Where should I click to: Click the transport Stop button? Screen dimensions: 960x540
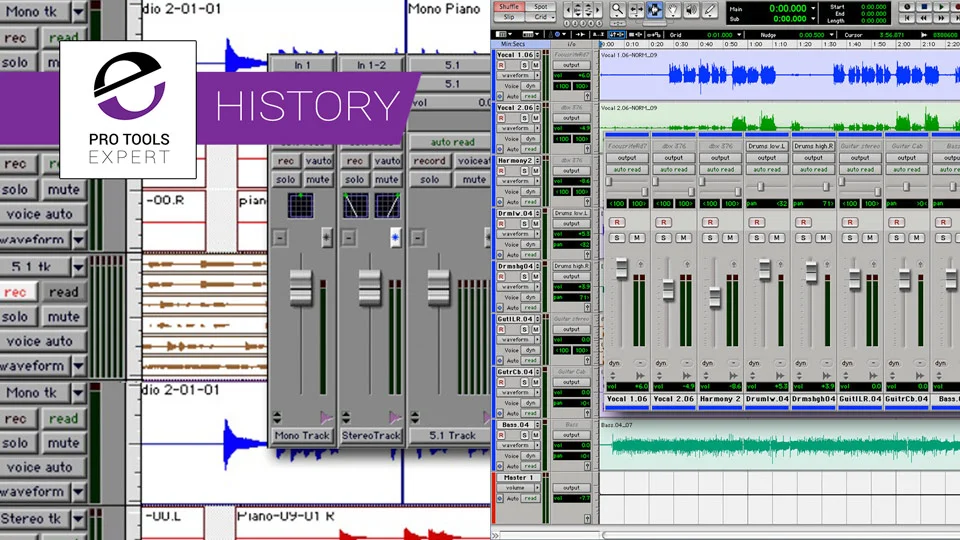(924, 7)
